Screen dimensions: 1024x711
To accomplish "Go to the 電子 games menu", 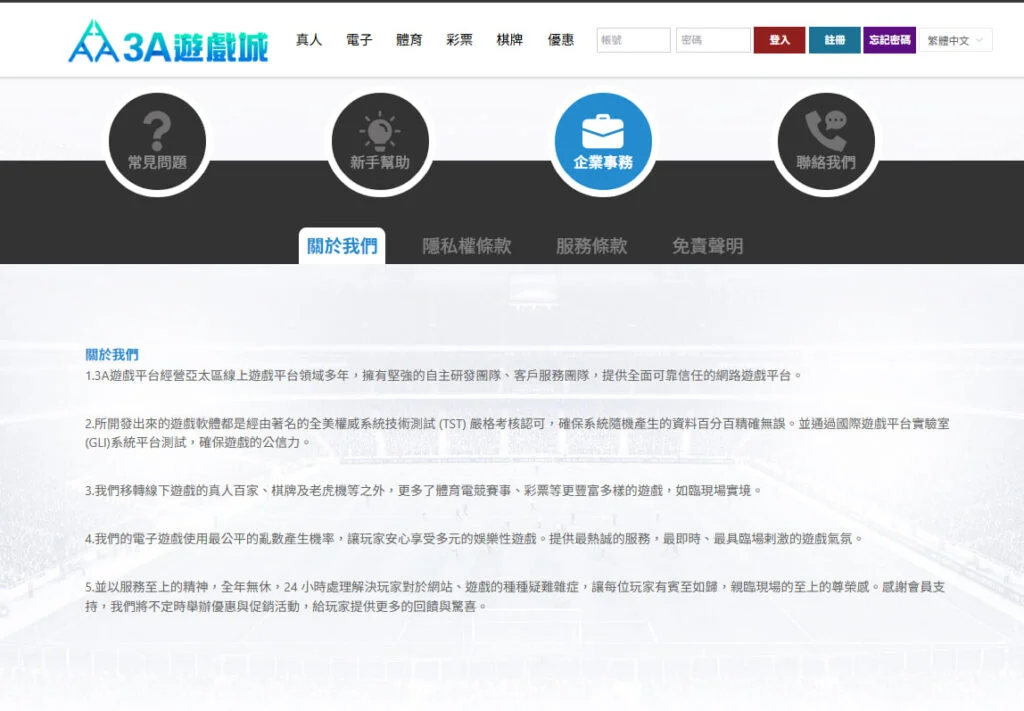I will [x=359, y=40].
